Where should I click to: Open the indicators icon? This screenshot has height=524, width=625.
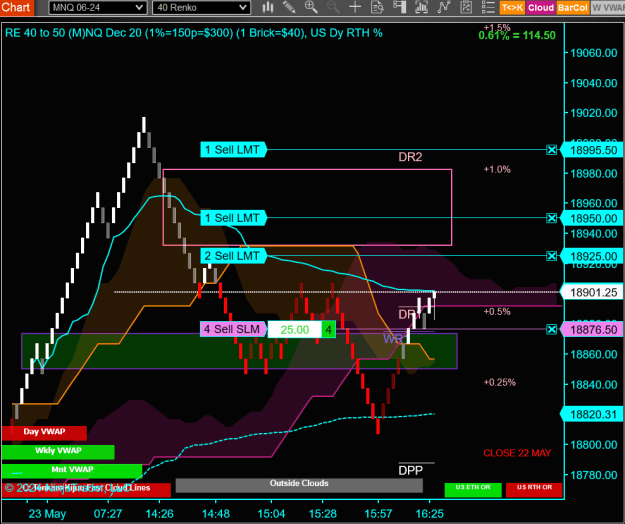click(444, 7)
